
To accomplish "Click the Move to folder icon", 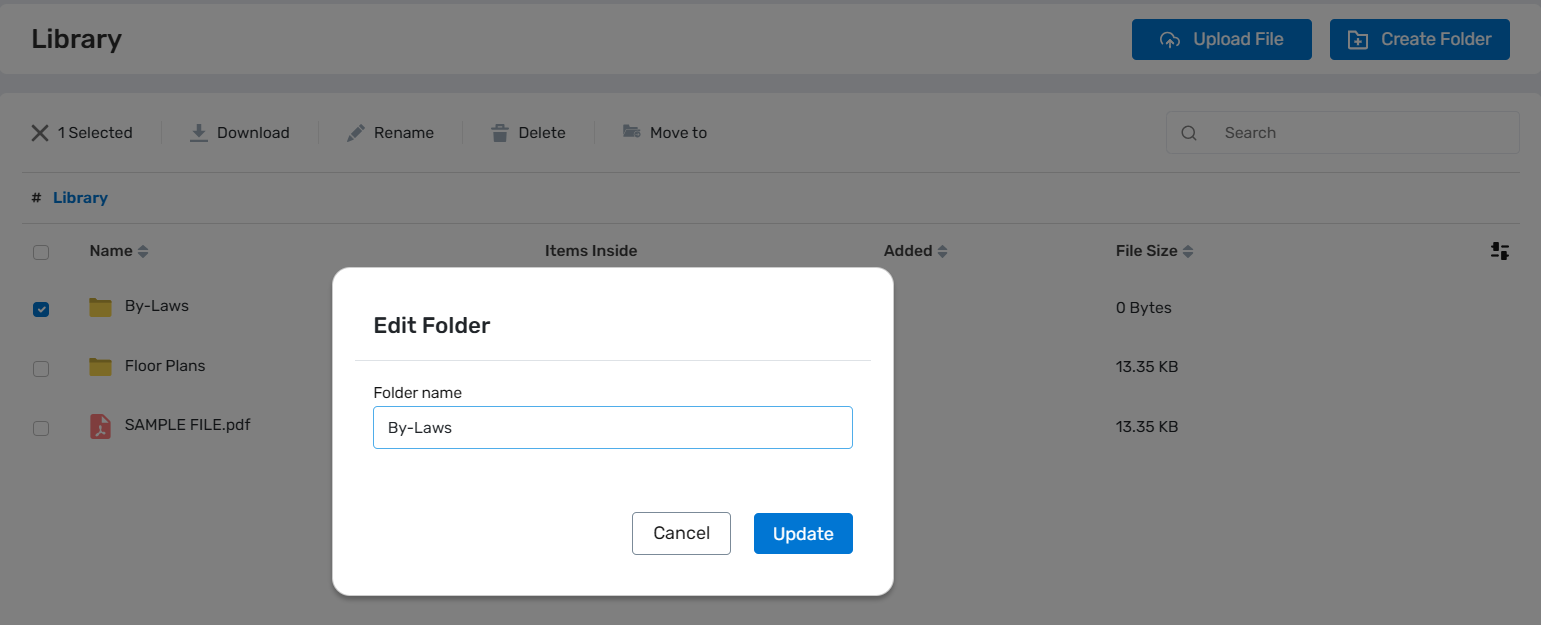I will coord(631,132).
